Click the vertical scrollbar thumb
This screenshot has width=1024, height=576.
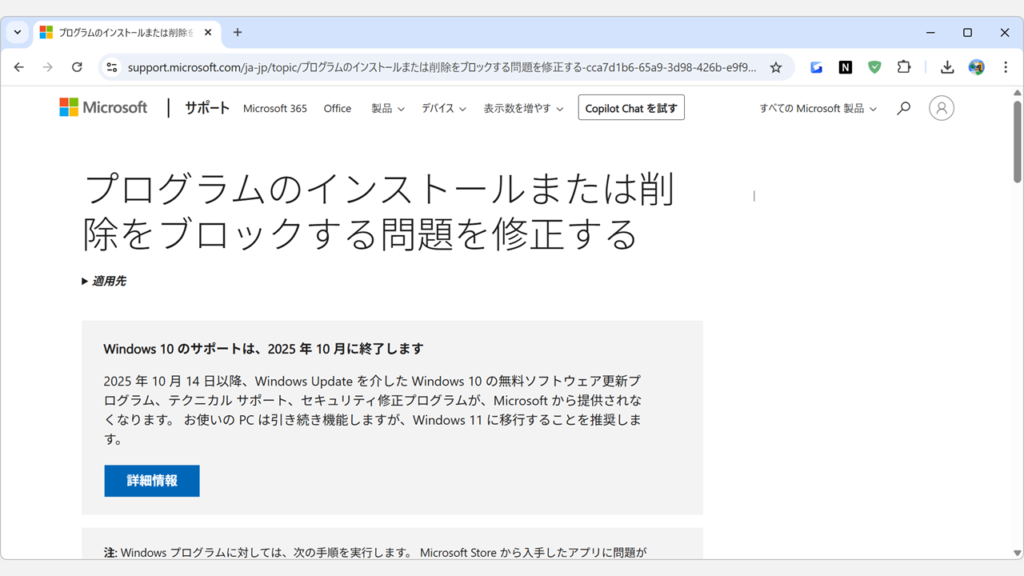1017,141
